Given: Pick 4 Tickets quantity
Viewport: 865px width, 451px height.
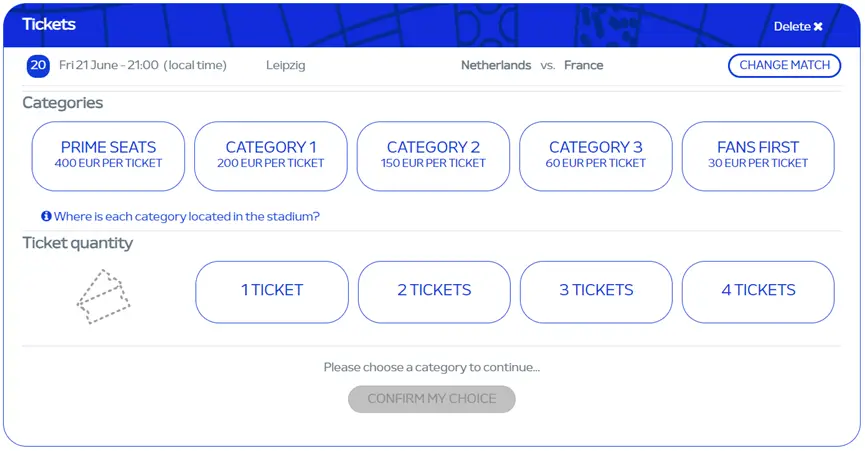Looking at the screenshot, I should [758, 292].
